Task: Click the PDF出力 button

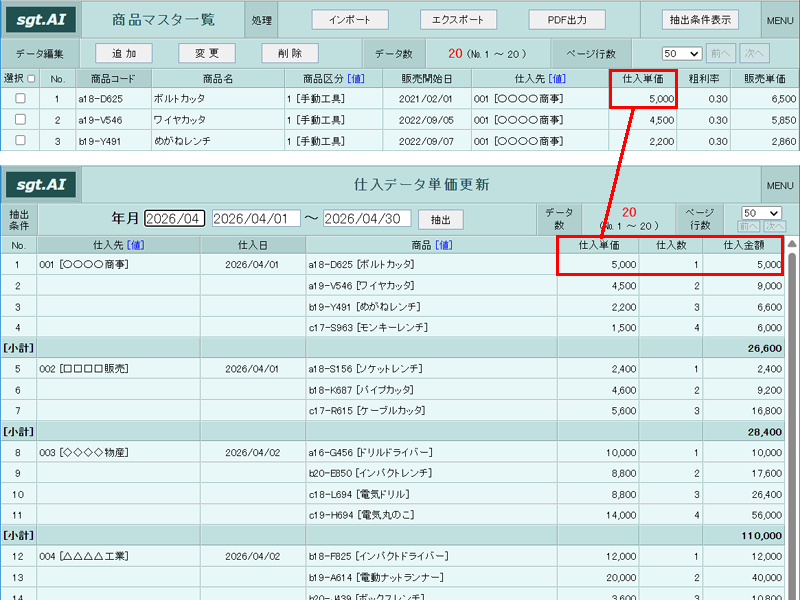Action: click(567, 20)
